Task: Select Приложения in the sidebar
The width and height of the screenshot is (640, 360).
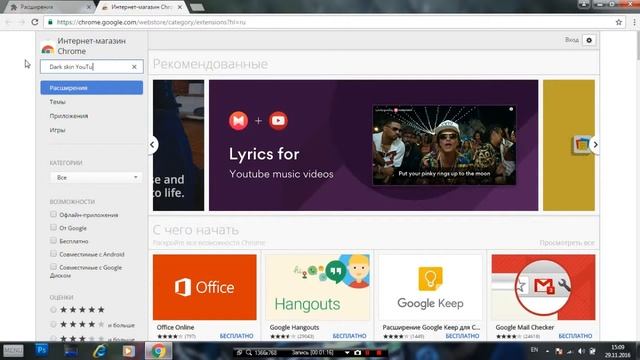Action: click(x=69, y=116)
